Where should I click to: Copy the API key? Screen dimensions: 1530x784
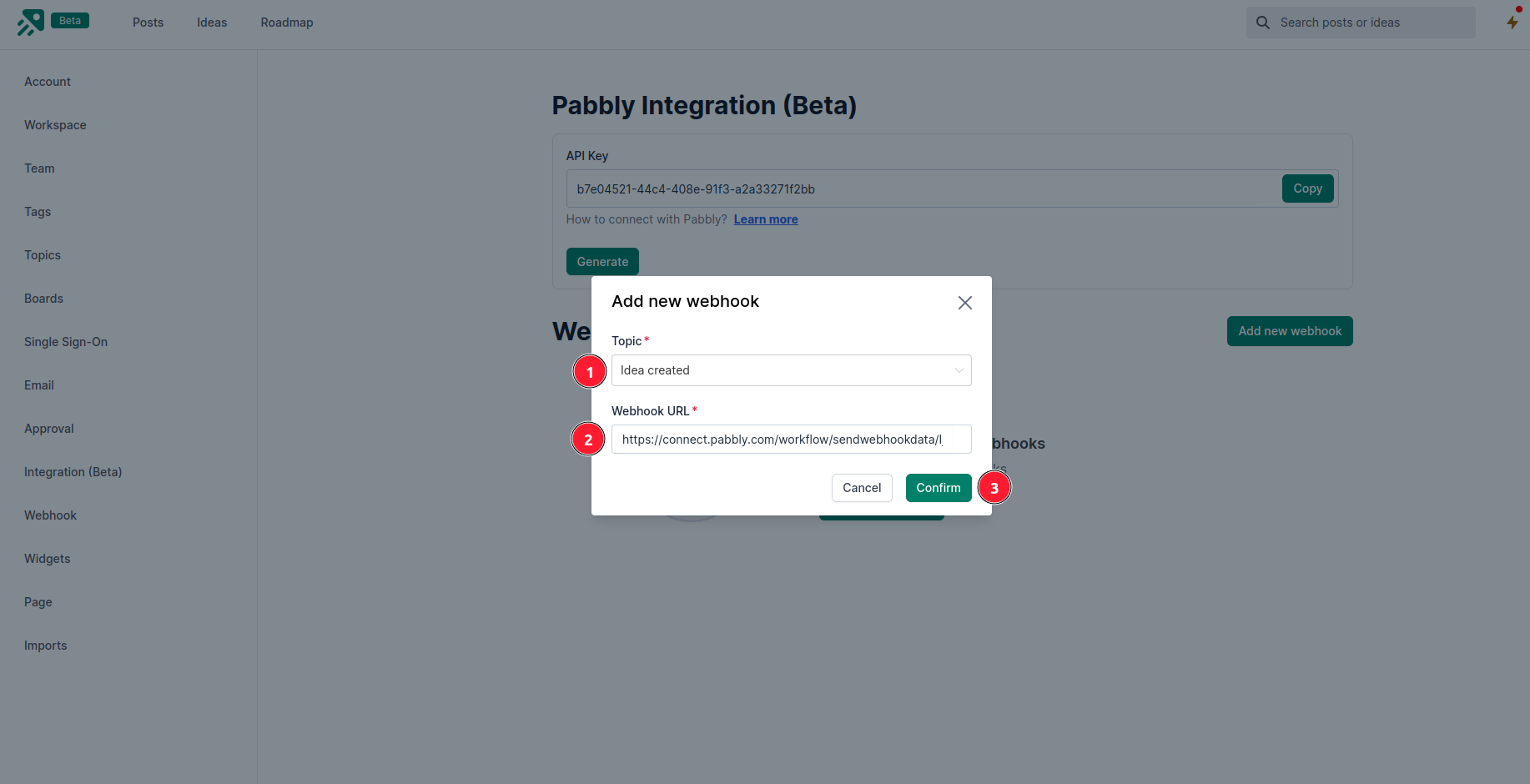(1307, 188)
